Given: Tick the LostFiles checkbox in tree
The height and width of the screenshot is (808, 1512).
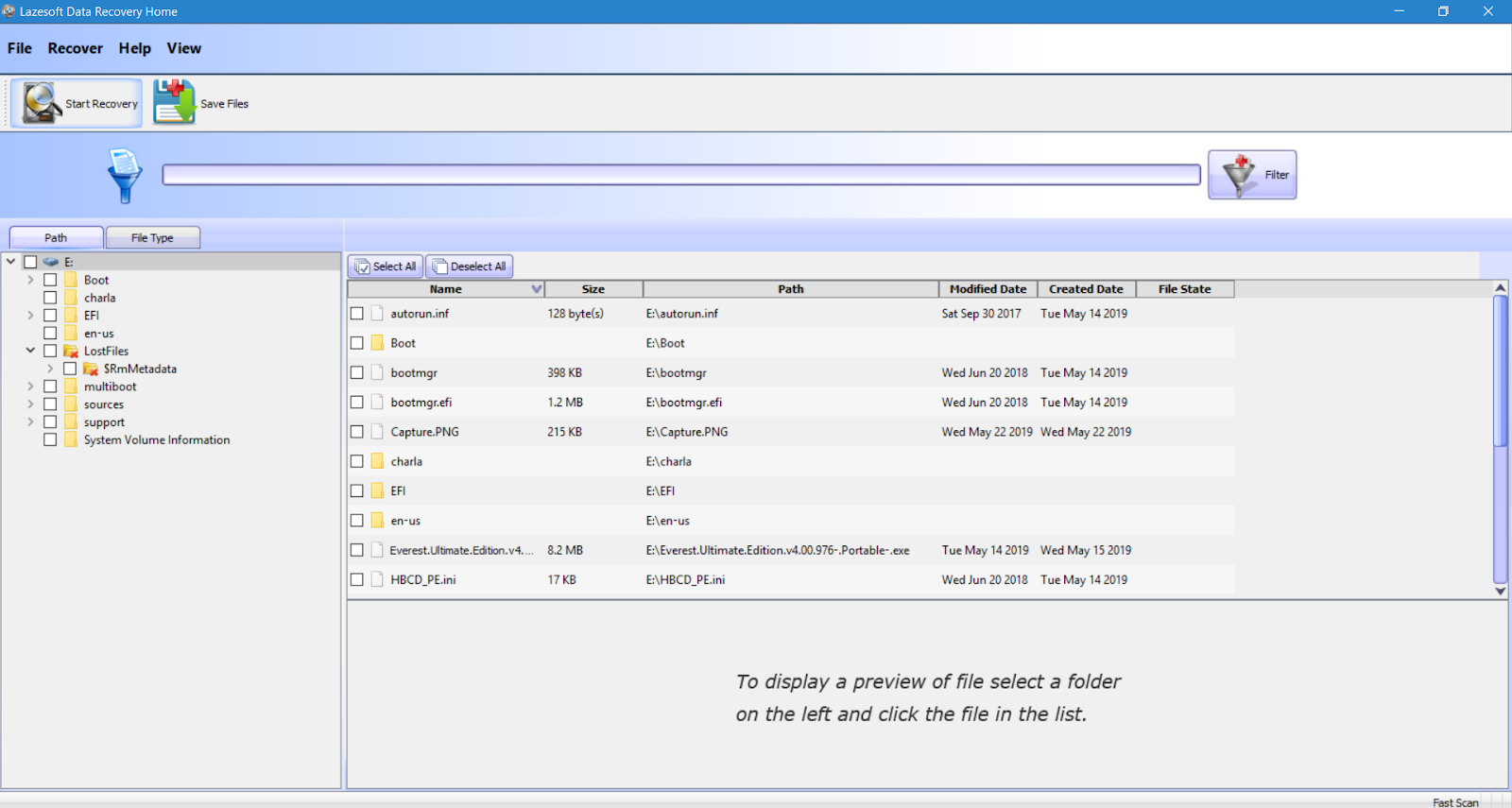Looking at the screenshot, I should point(50,351).
